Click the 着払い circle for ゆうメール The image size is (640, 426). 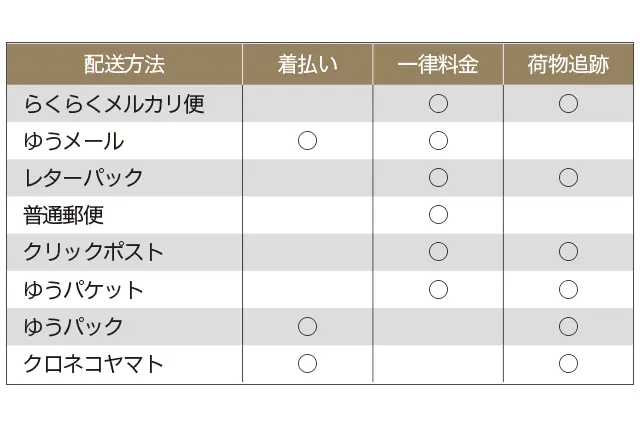click(307, 141)
